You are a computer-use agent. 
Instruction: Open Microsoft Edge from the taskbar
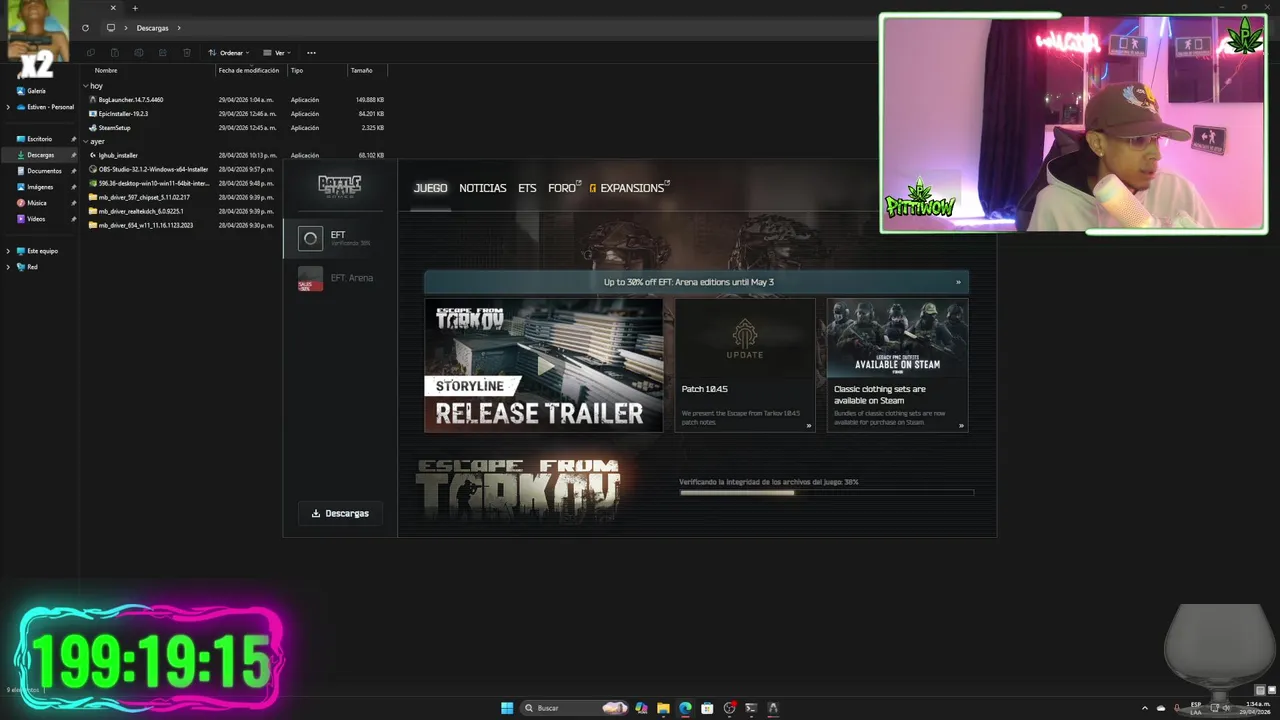click(x=685, y=708)
